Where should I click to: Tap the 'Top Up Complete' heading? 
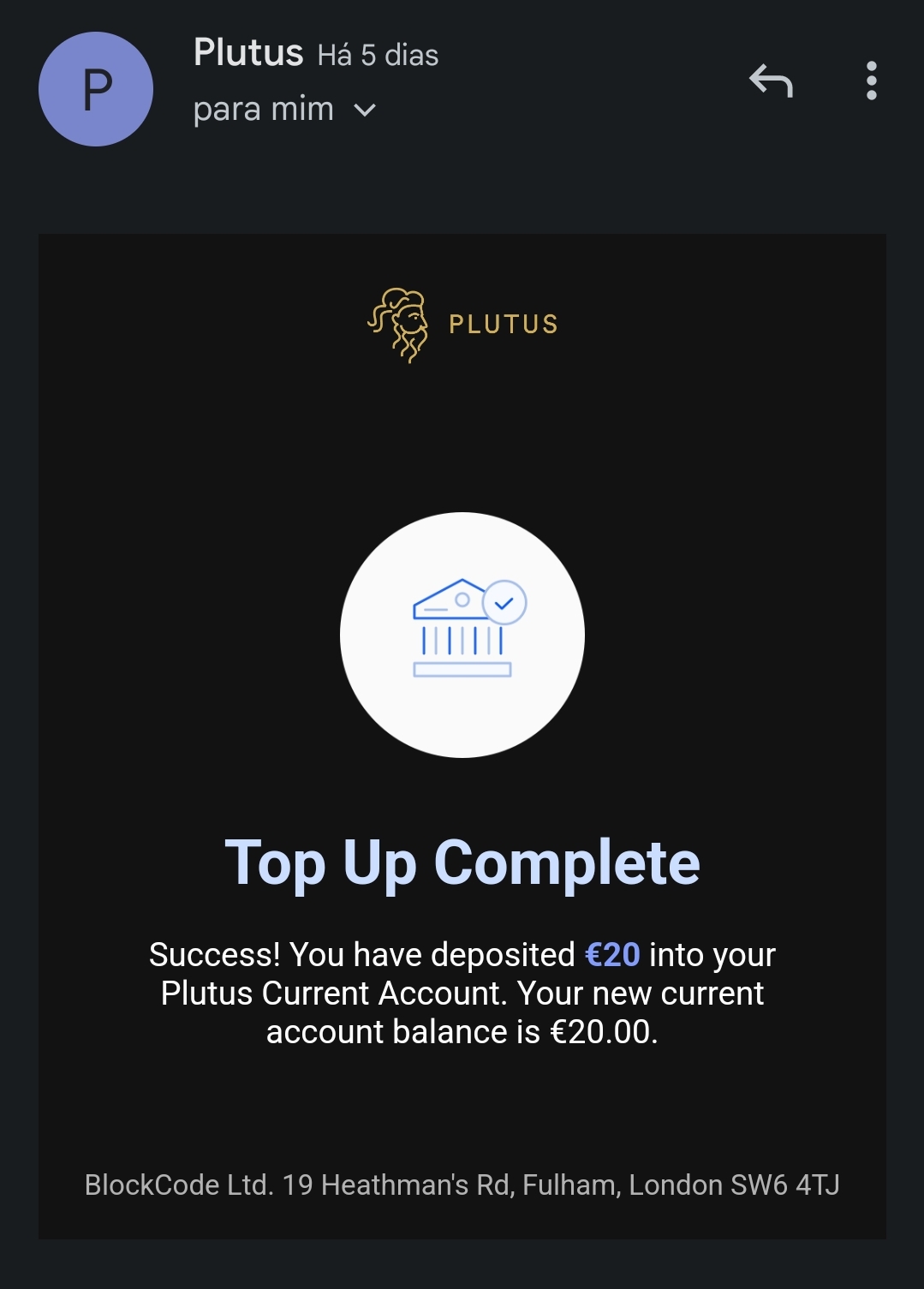[462, 862]
